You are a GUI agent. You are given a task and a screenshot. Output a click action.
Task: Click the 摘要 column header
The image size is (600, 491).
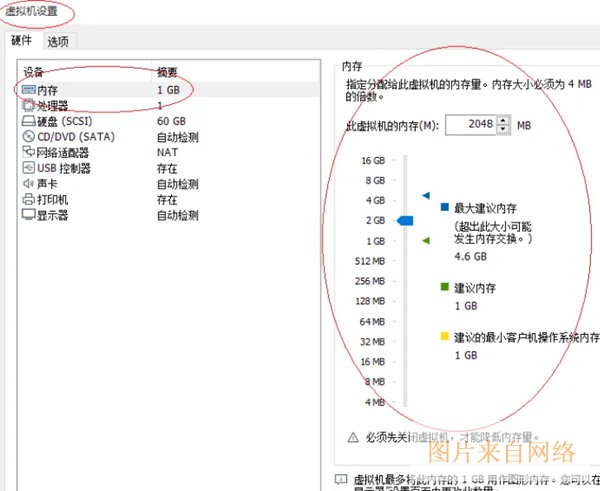tap(167, 72)
